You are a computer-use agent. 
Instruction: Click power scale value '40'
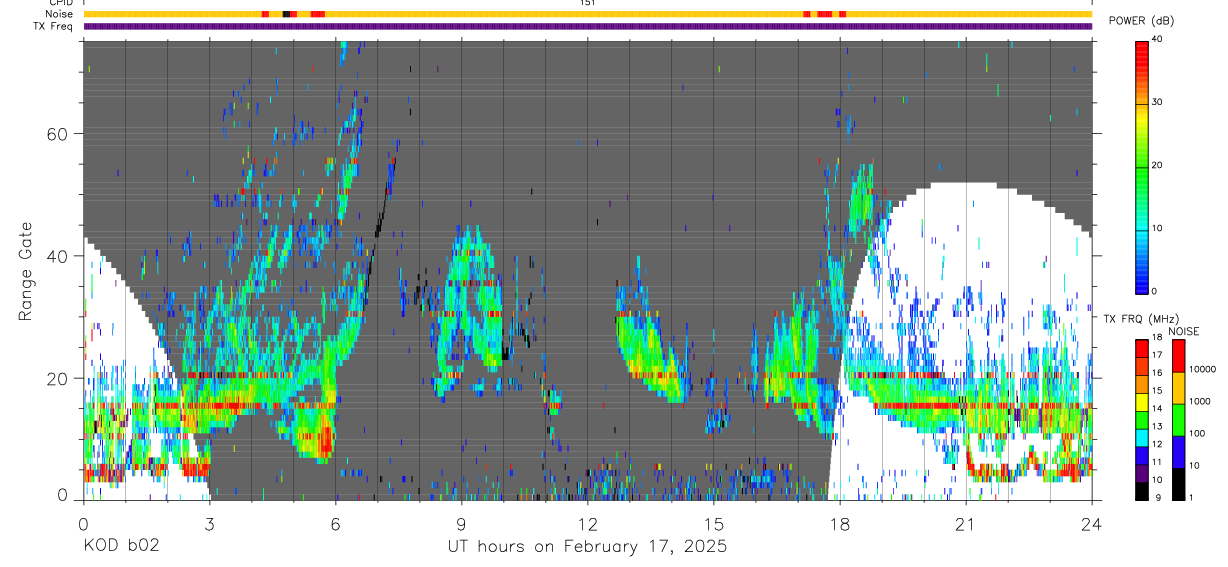1158,39
